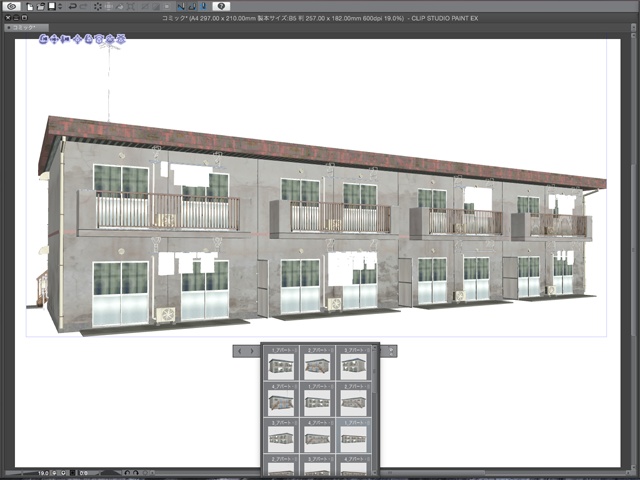Click the object launcher icon right of thumbnails
Screen dimensions: 640x480
[391, 351]
